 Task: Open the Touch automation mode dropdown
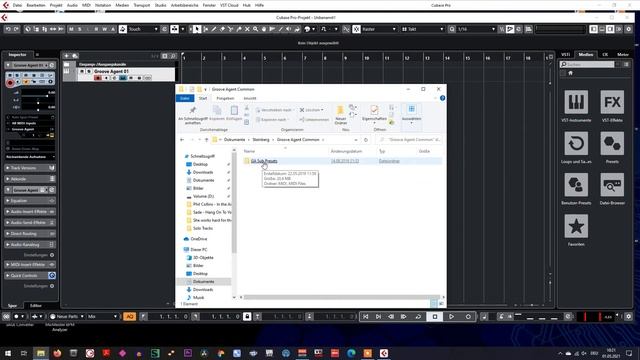coord(143,29)
